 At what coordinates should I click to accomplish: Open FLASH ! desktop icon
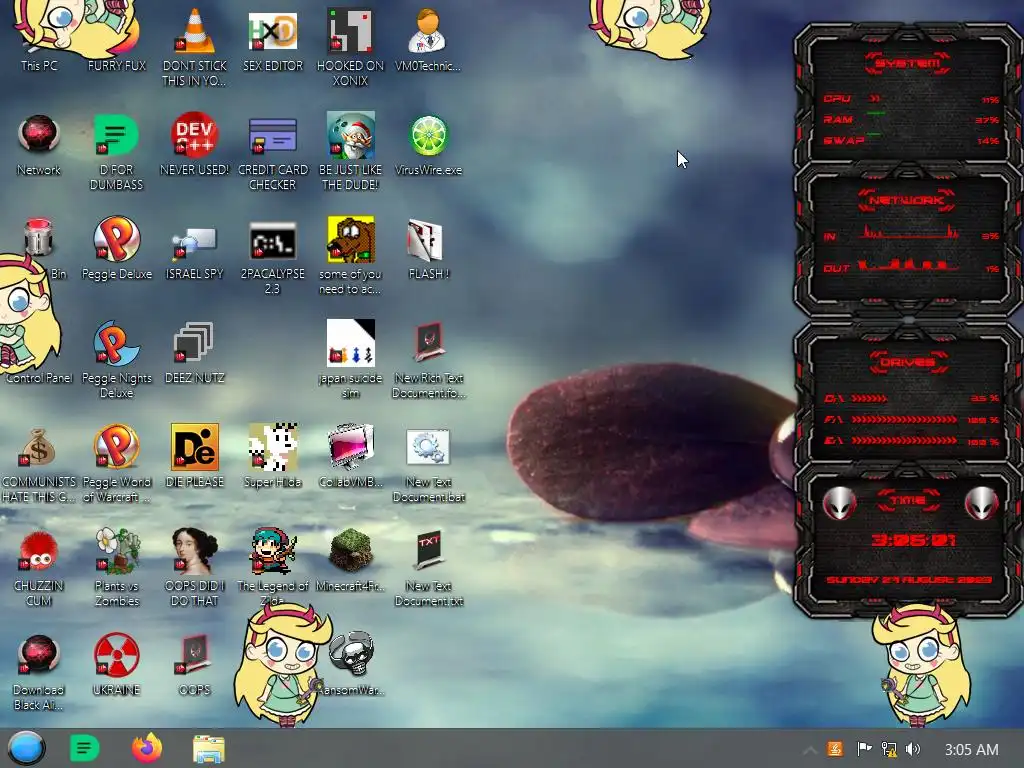coord(428,248)
